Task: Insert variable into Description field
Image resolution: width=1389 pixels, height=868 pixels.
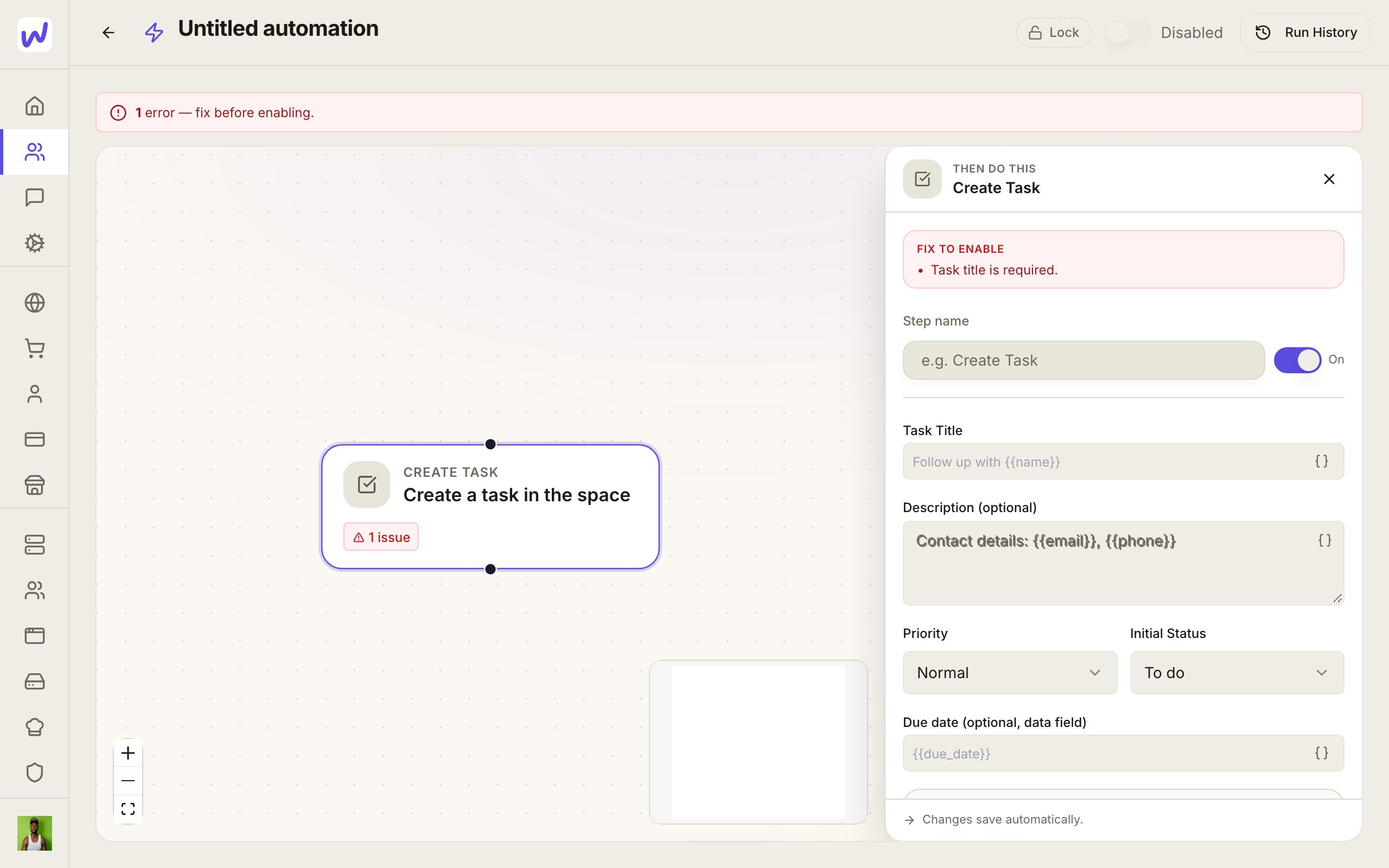Action: [1324, 540]
